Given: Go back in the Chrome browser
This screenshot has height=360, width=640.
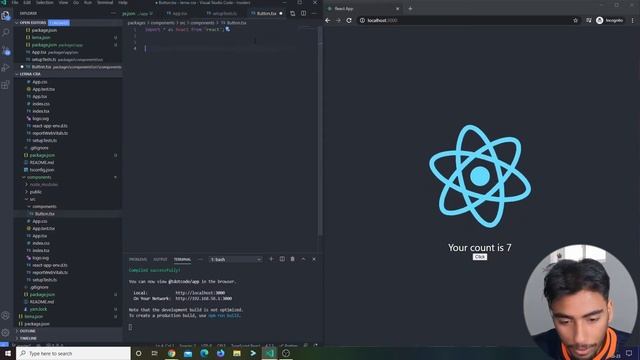Looking at the screenshot, I should 328,20.
